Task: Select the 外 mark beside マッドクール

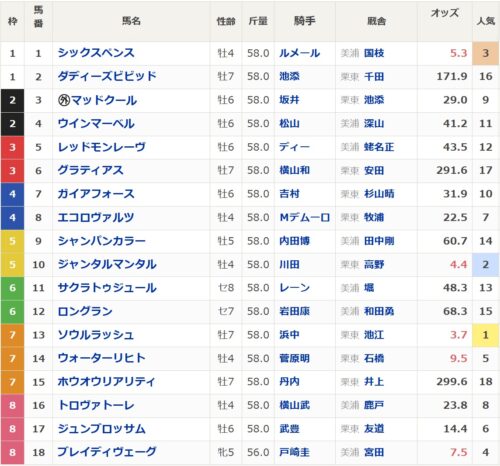Action: [64, 100]
